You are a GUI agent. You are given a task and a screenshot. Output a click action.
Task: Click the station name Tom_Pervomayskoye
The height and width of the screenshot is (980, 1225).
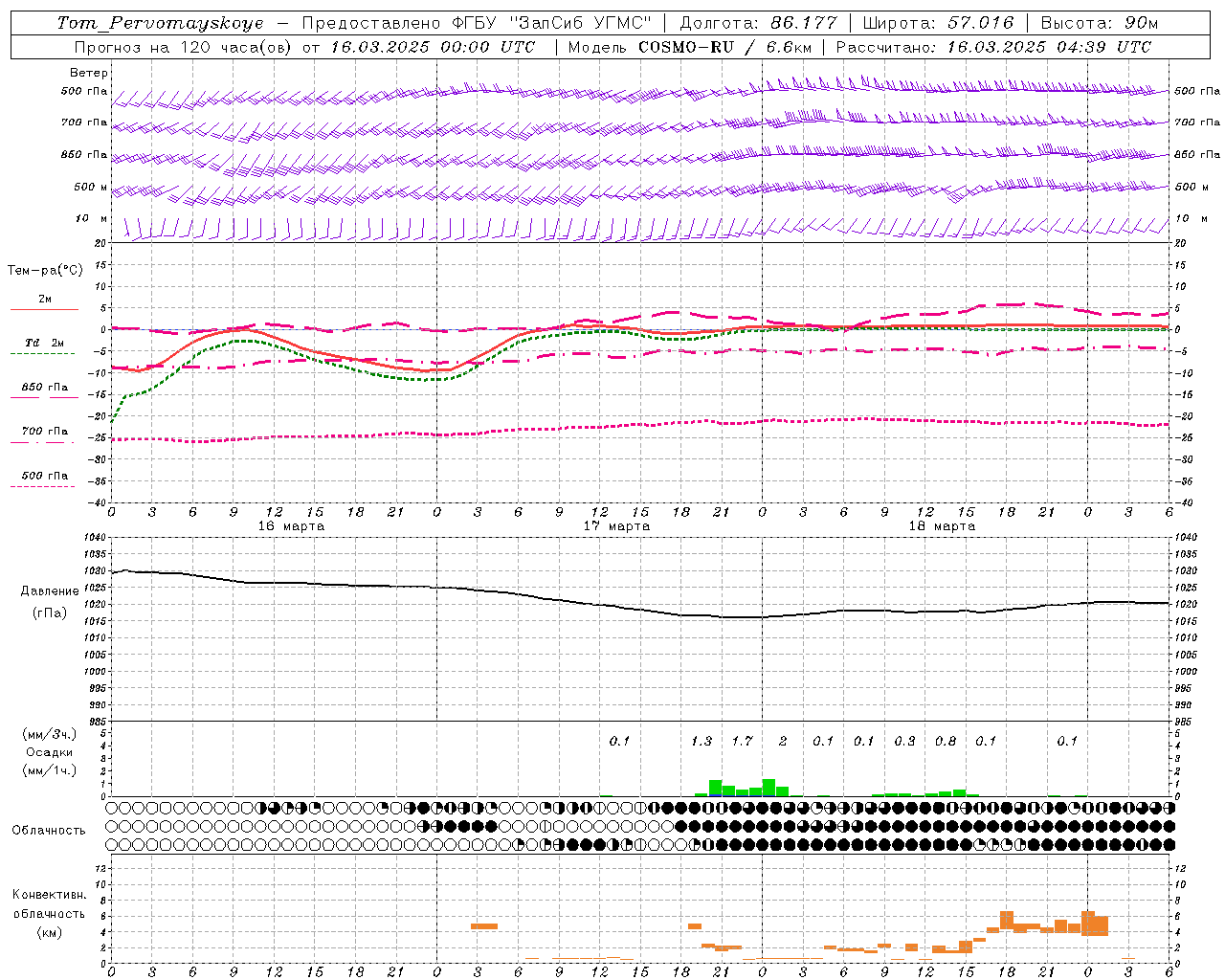tap(160, 23)
